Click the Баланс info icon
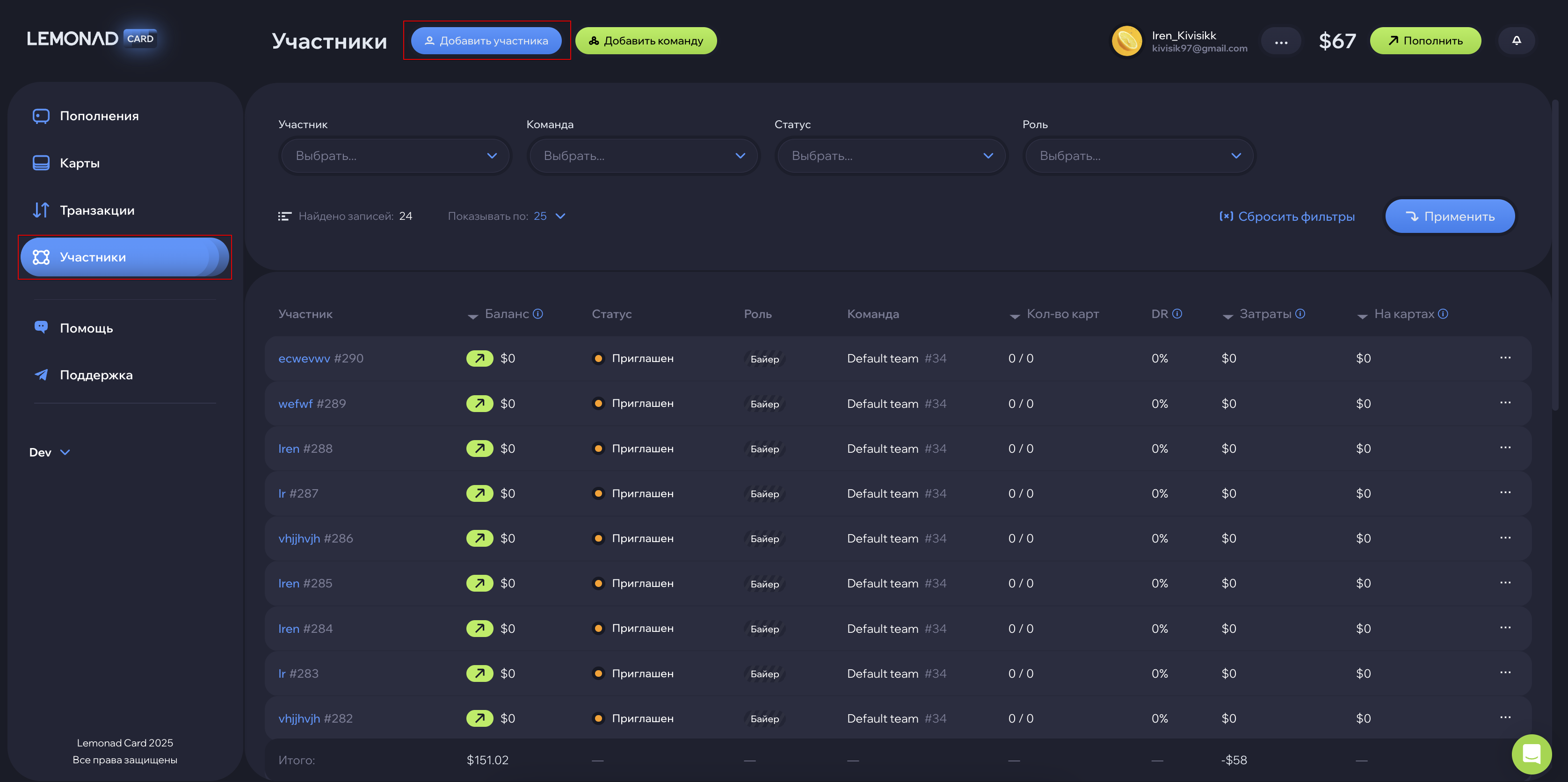This screenshot has height=782, width=1568. pyautogui.click(x=538, y=314)
